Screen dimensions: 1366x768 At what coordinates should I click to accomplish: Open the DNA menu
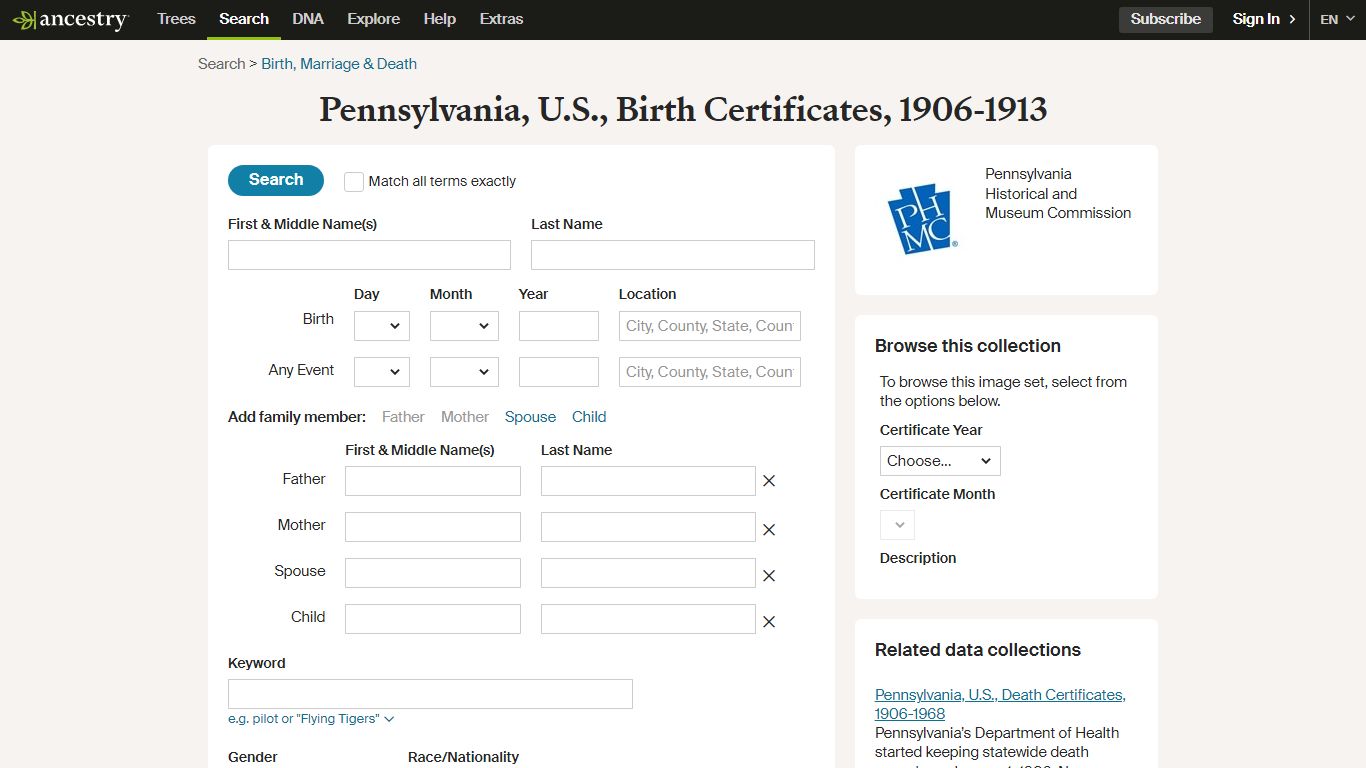[308, 19]
